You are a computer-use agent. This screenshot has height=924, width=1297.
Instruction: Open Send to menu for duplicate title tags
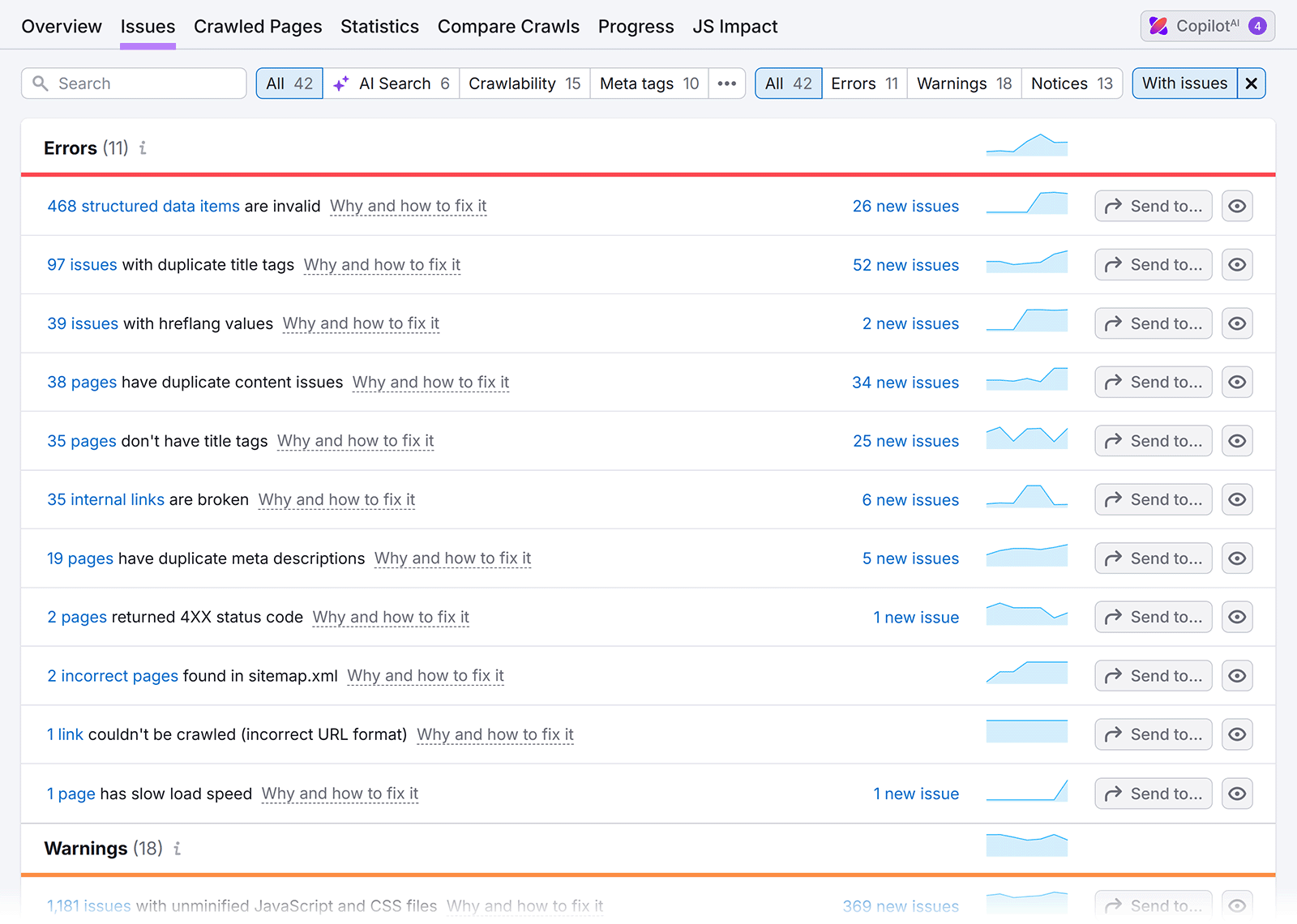coord(1153,264)
